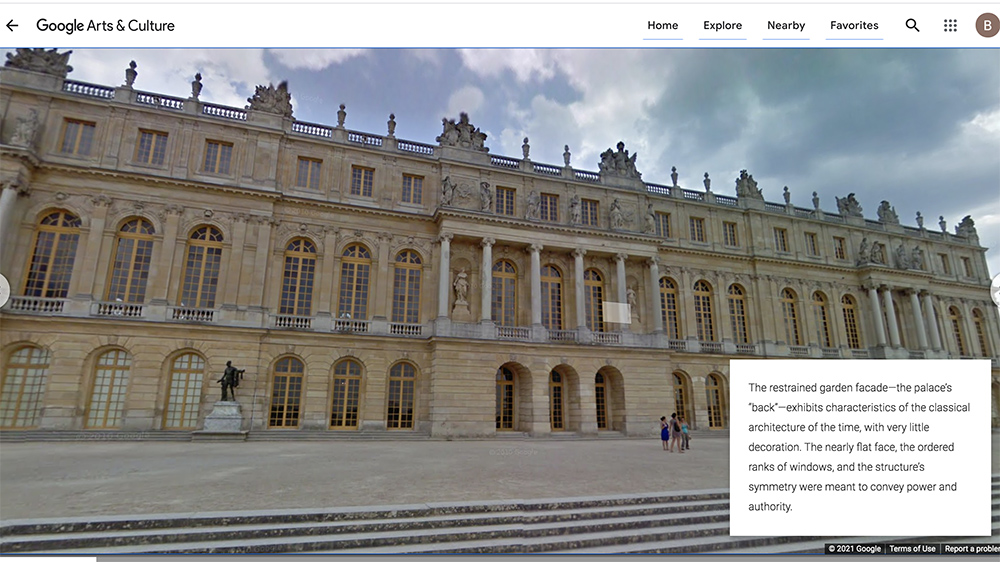Click the back arrow in the header
This screenshot has width=1000, height=562.
pos(12,26)
